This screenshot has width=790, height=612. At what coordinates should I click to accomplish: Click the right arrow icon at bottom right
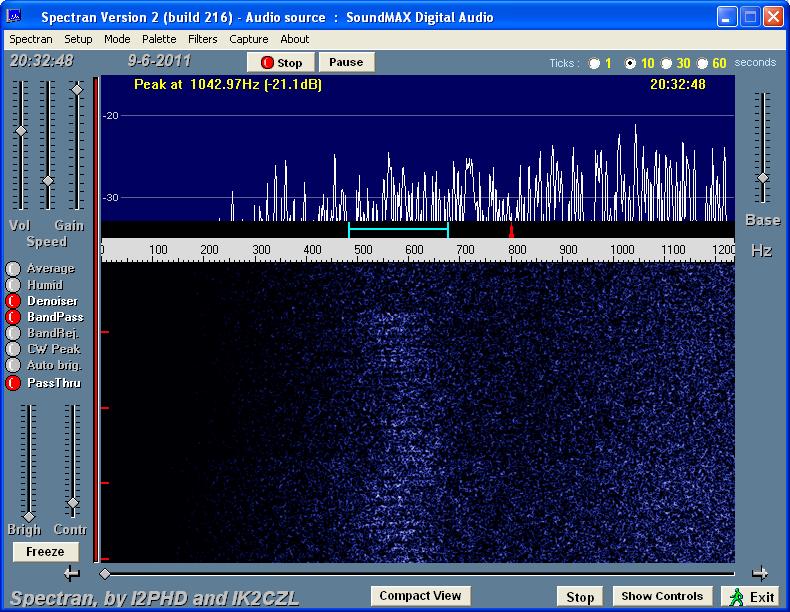point(760,573)
